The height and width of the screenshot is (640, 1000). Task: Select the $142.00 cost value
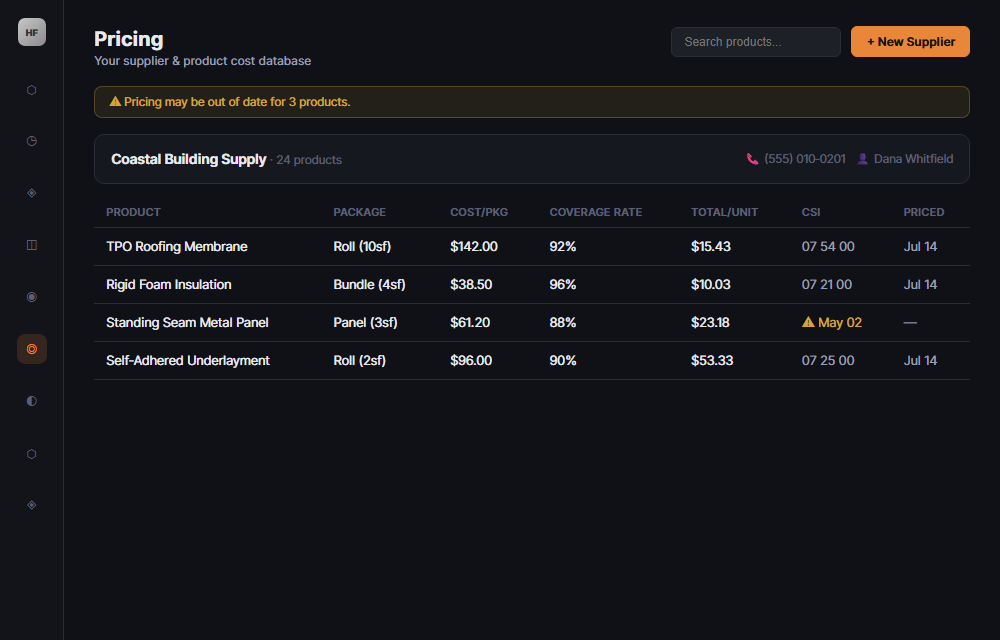[x=474, y=247]
